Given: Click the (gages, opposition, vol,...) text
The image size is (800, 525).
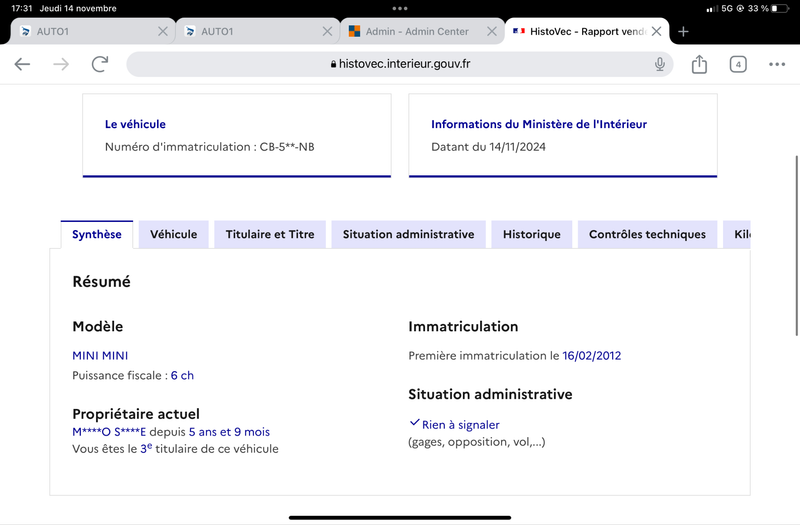Looking at the screenshot, I should pyautogui.click(x=477, y=442).
